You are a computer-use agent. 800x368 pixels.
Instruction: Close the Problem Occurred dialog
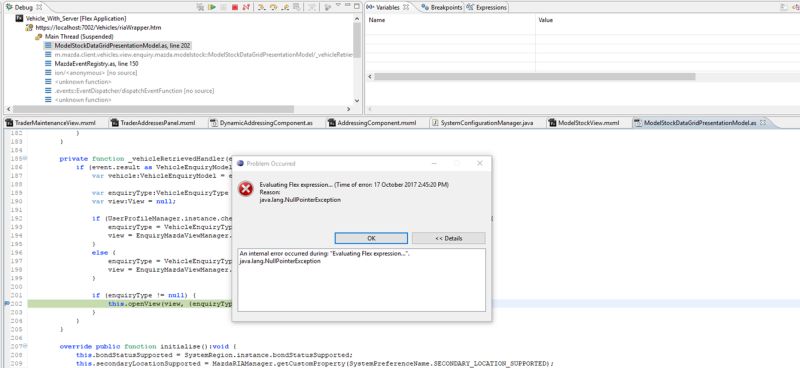pos(480,163)
